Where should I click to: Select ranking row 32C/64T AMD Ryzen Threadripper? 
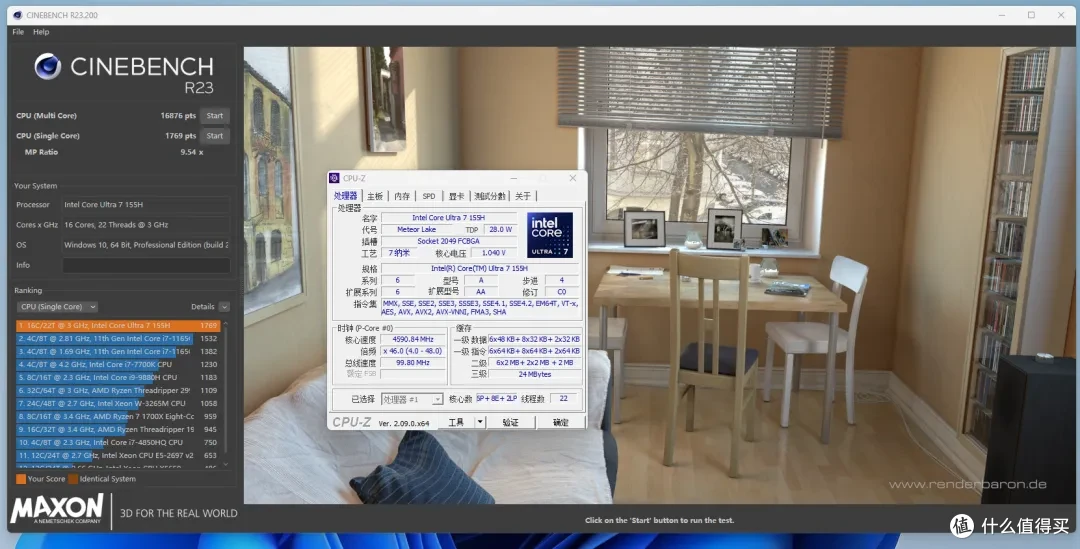point(118,391)
